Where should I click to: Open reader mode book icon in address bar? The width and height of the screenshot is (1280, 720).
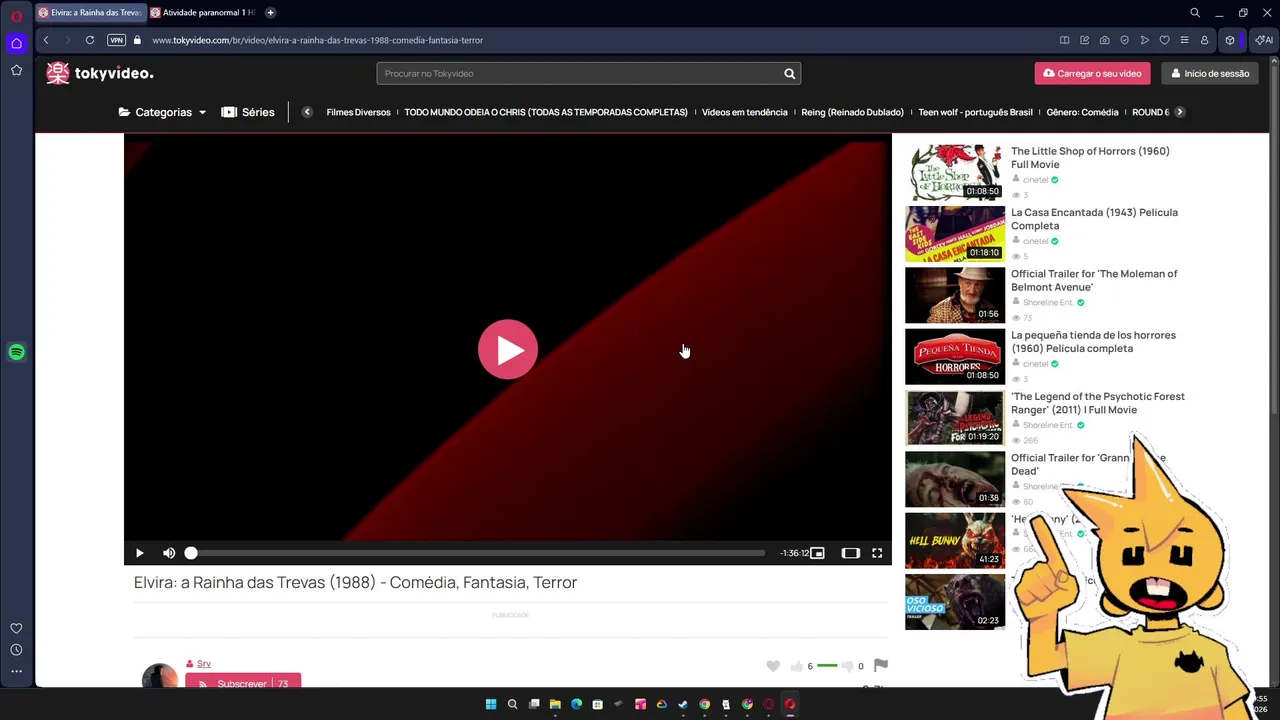point(1064,40)
